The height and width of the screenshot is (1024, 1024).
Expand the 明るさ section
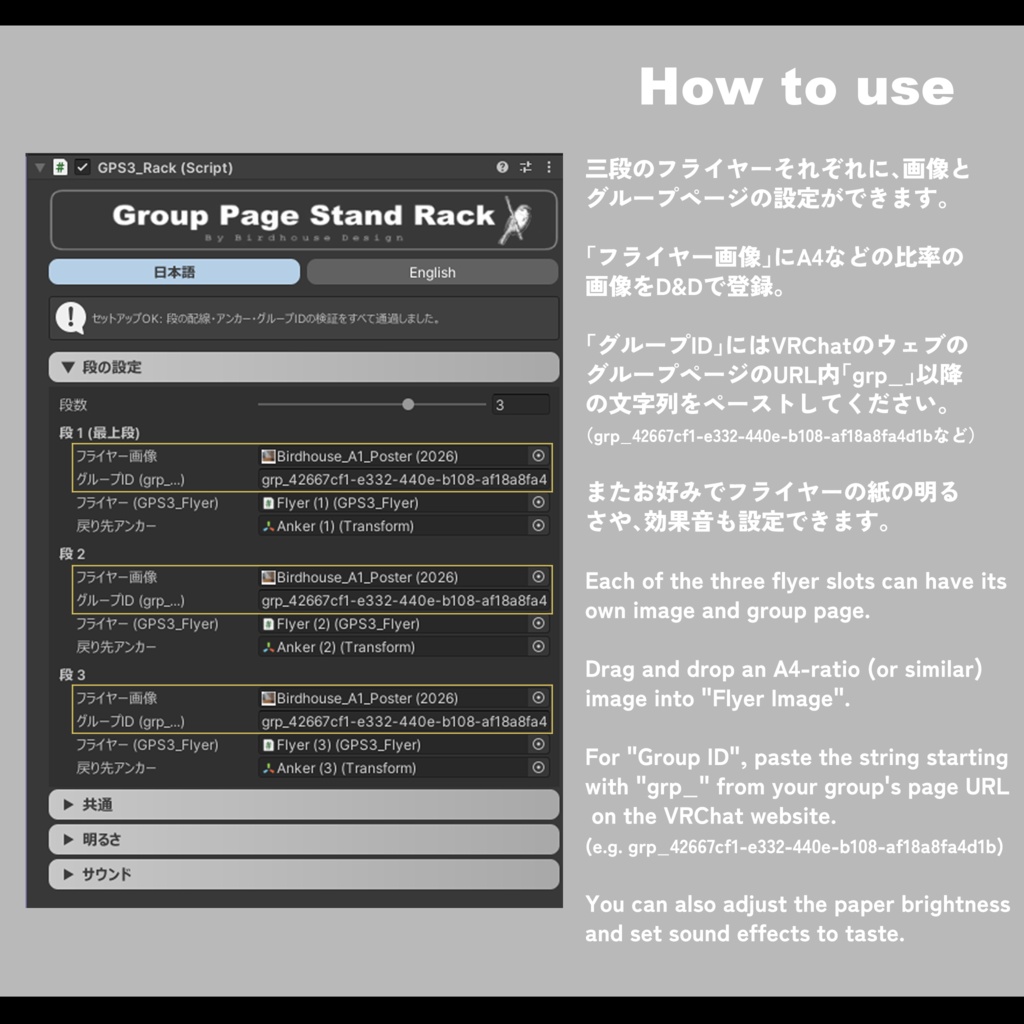(x=304, y=839)
